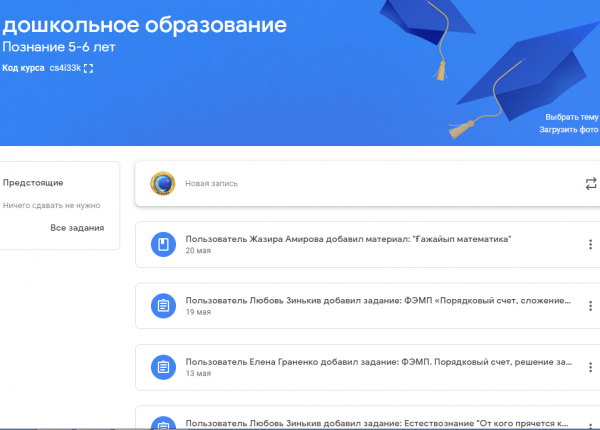The height and width of the screenshot is (430, 600).
Task: Open Любовь Зинькив's ФЭМП assignment from 19 мая
Action: [378, 300]
